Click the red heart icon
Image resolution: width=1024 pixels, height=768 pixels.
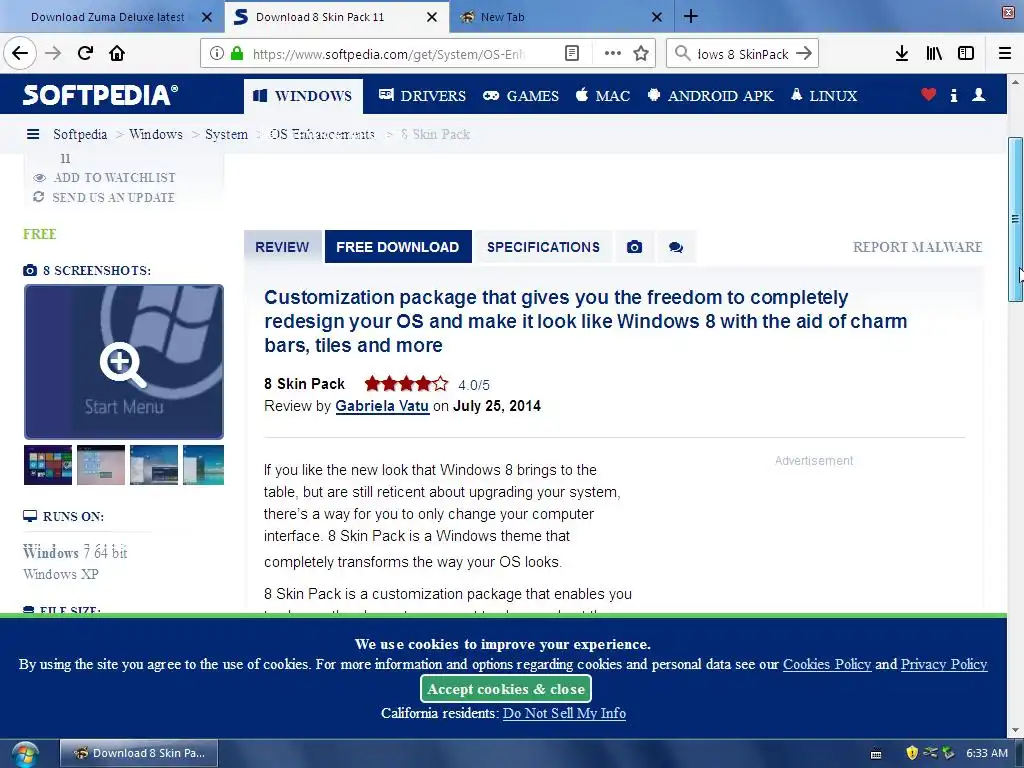click(x=928, y=95)
